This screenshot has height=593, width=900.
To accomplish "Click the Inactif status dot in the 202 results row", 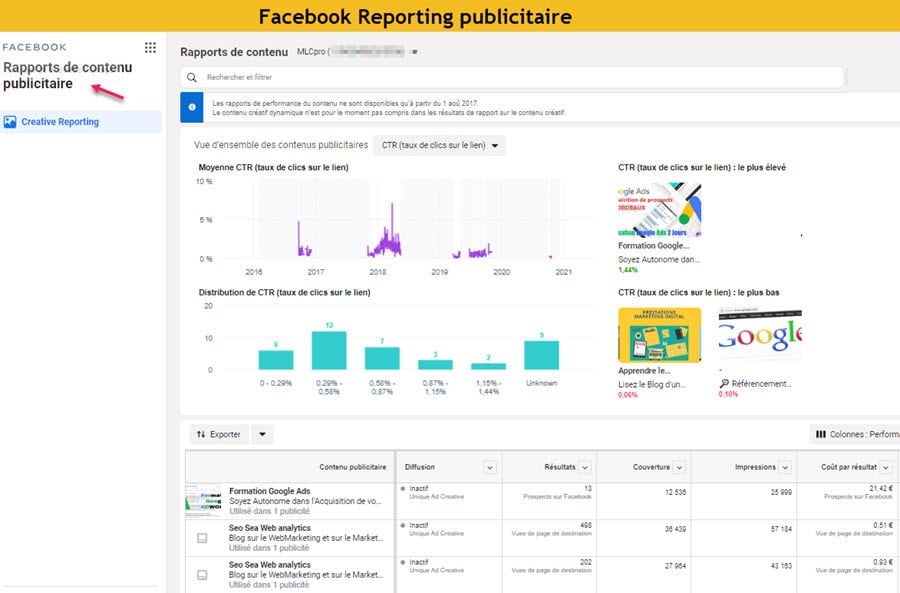I will point(403,562).
